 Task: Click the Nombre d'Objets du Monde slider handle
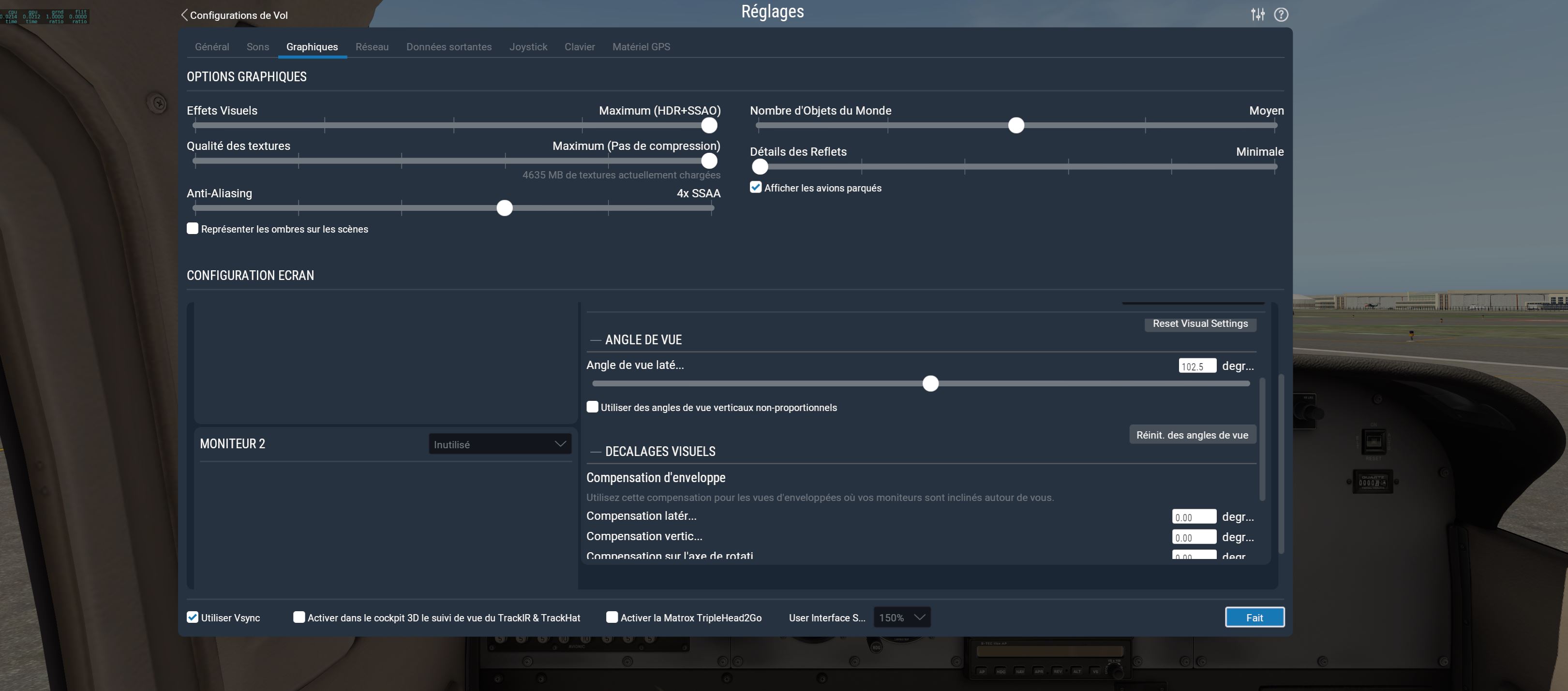pyautogui.click(x=1016, y=125)
